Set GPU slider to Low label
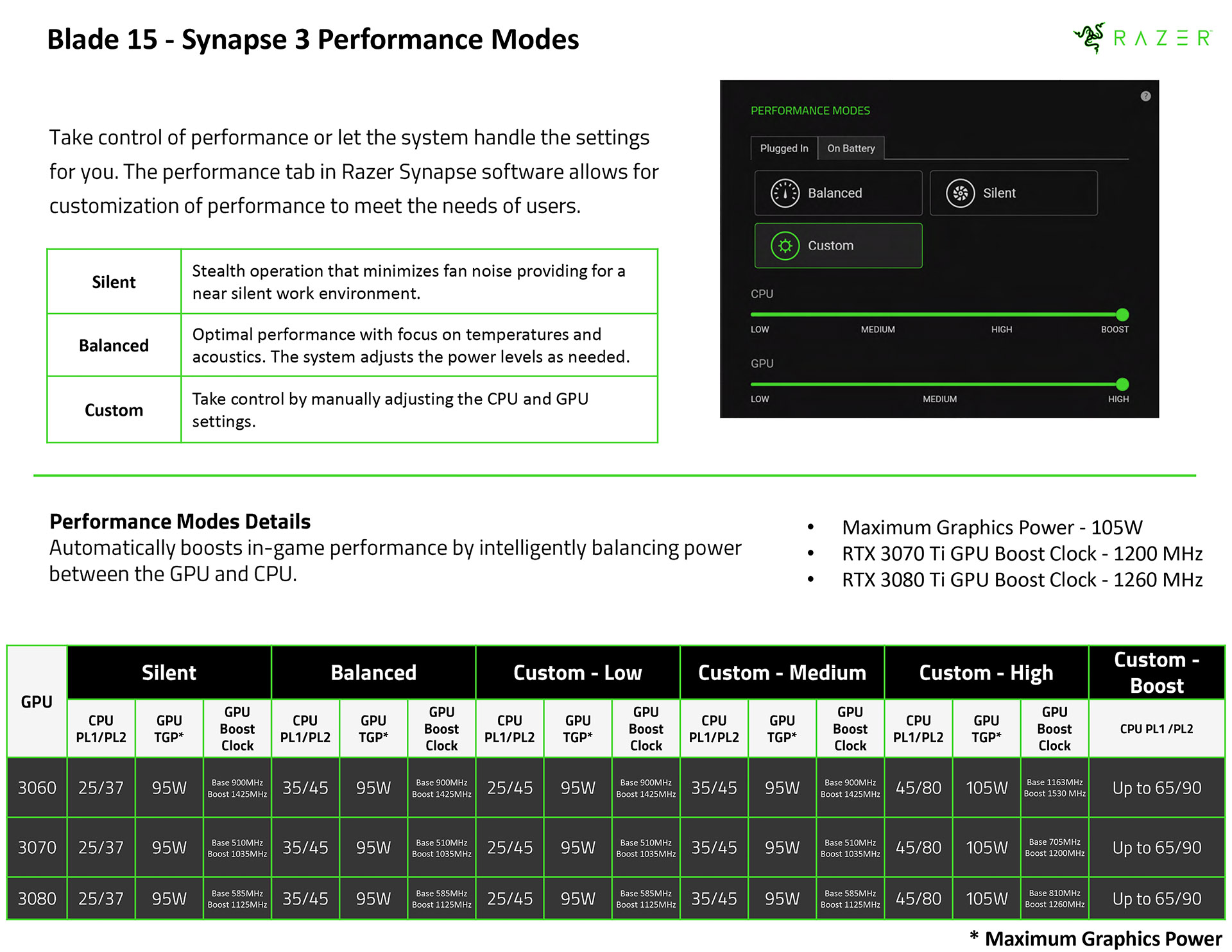The image size is (1232, 952). click(760, 399)
